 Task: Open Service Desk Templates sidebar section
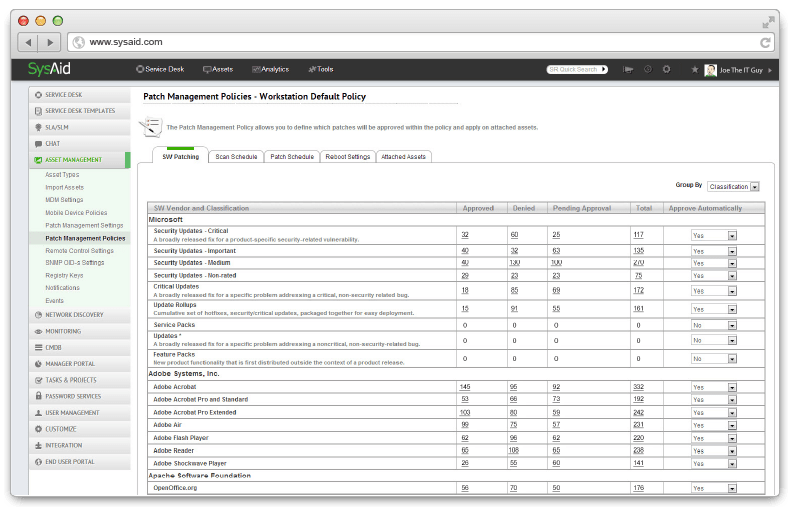click(x=80, y=111)
